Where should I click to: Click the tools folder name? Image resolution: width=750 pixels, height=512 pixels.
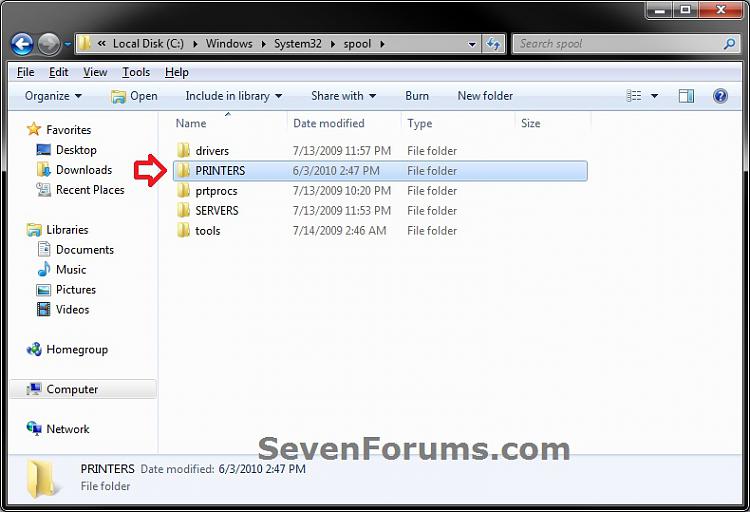pyautogui.click(x=208, y=231)
